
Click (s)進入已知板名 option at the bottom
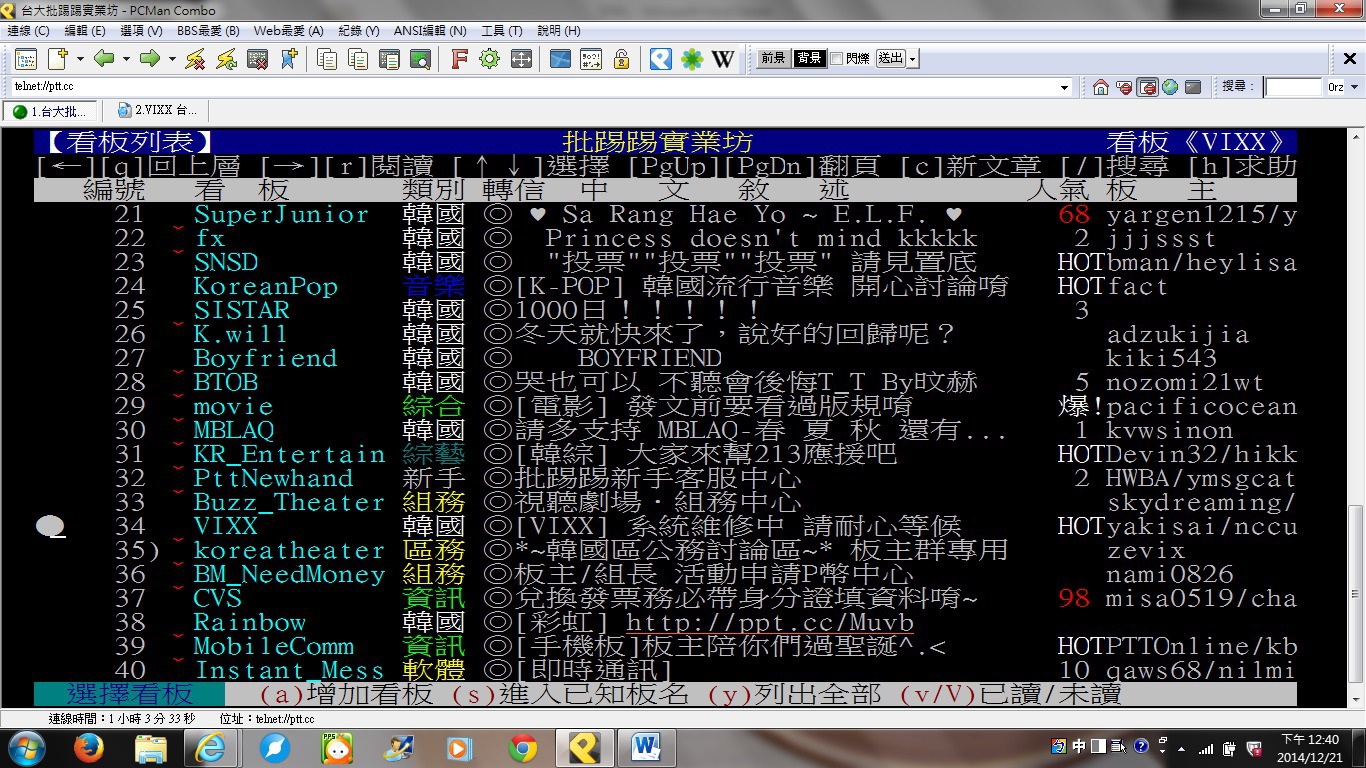[x=570, y=694]
